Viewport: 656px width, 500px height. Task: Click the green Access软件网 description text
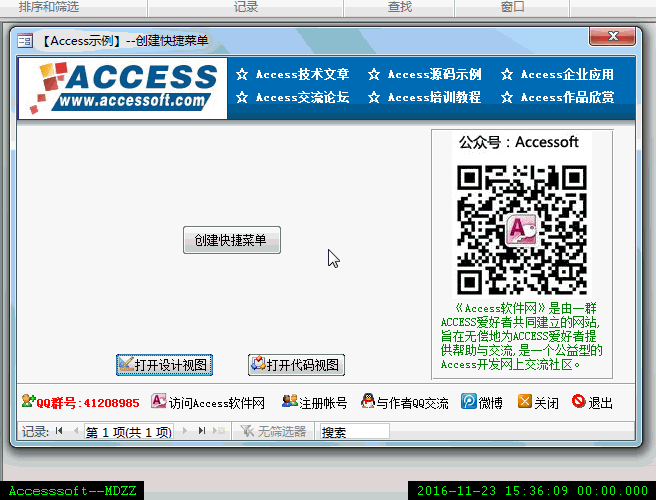click(521, 336)
